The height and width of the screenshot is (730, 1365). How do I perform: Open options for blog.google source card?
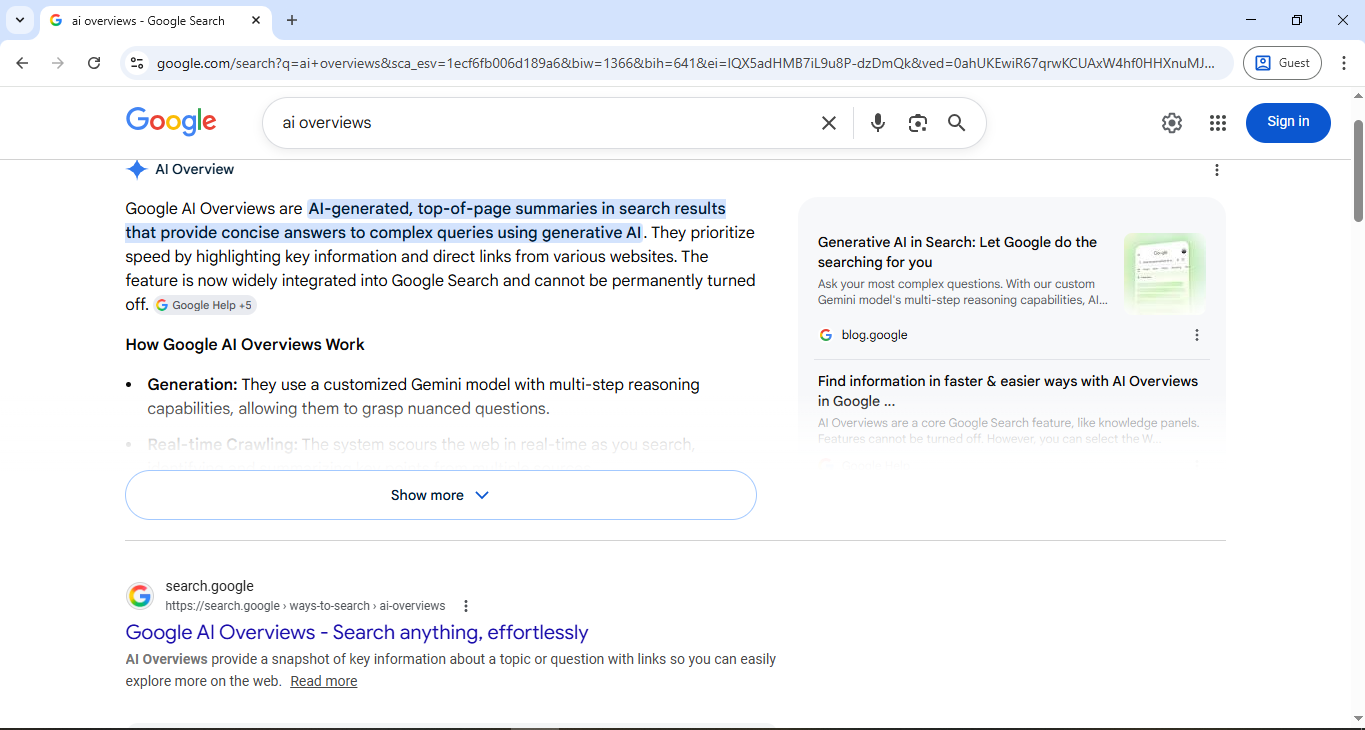pos(1197,335)
